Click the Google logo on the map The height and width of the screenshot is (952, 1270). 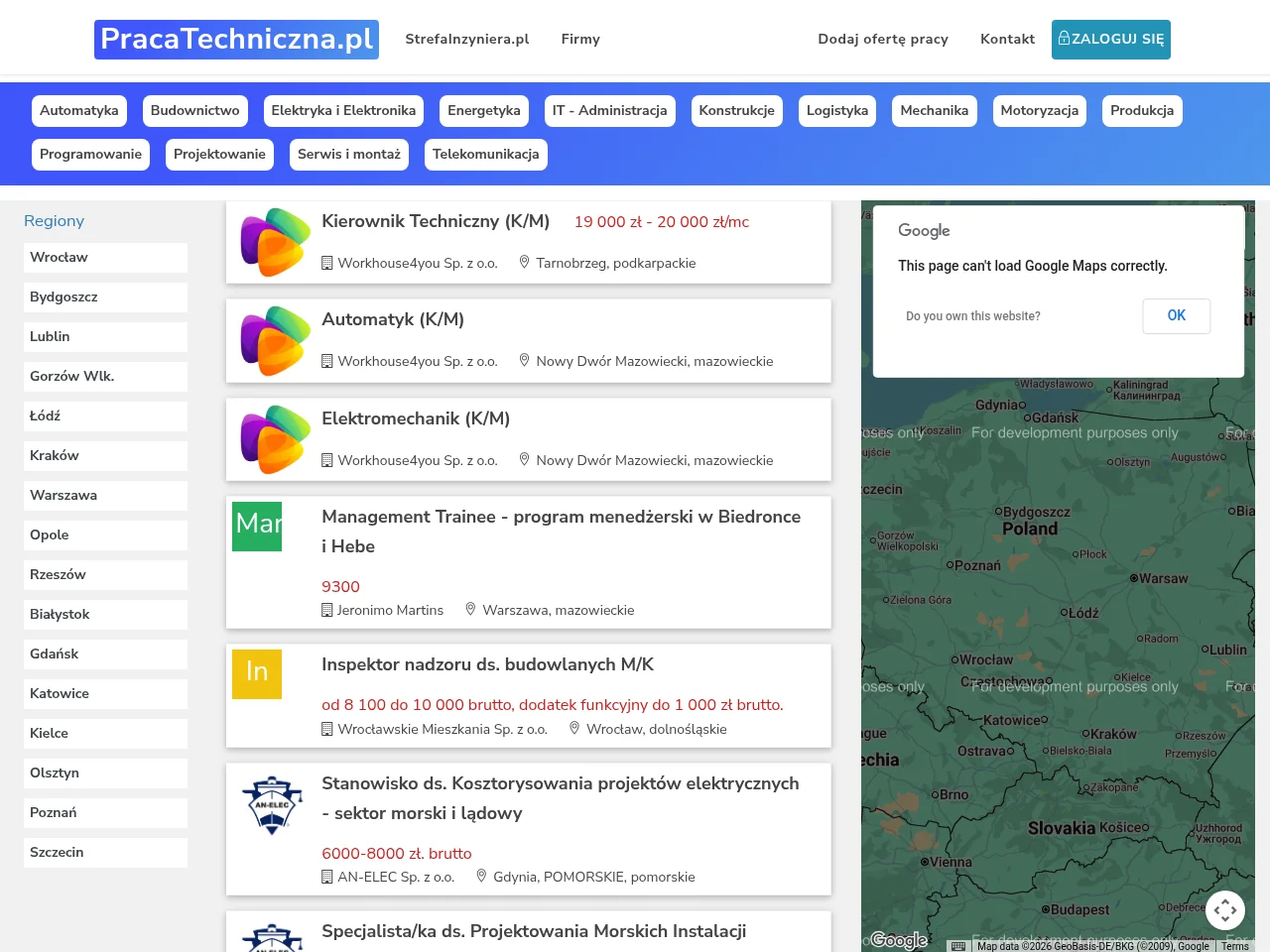[899, 940]
